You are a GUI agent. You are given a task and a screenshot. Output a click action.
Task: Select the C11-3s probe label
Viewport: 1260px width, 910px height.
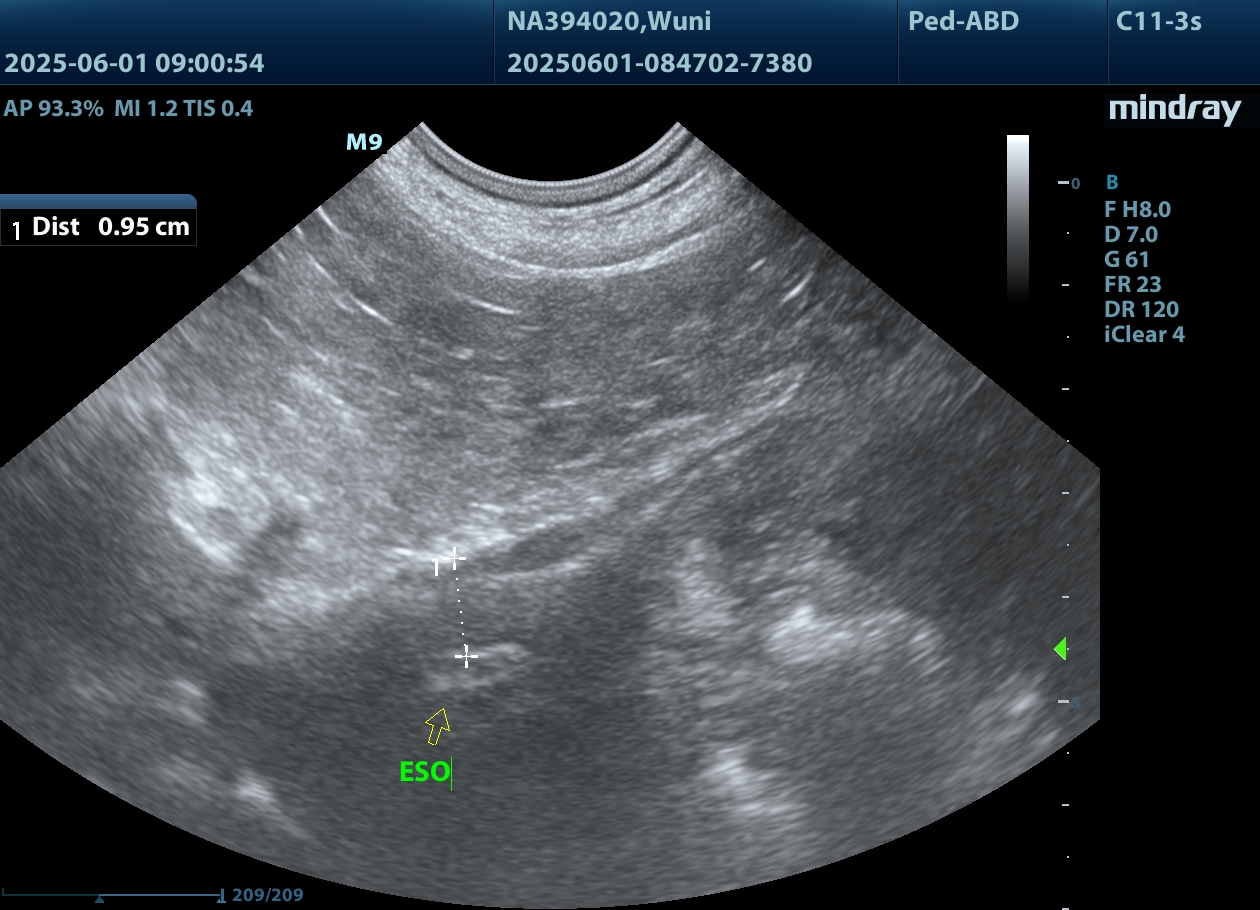[1158, 21]
